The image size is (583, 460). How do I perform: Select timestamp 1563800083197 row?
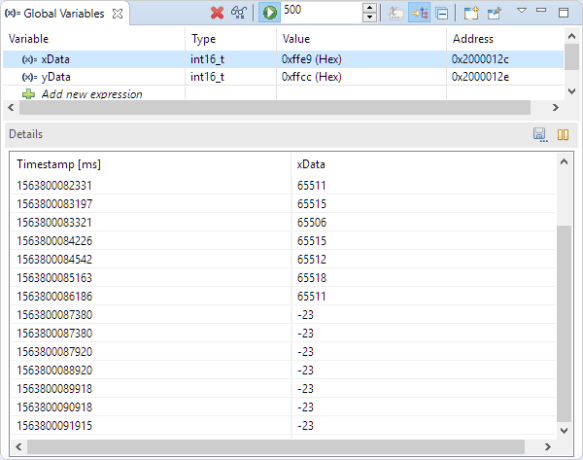tap(283, 204)
